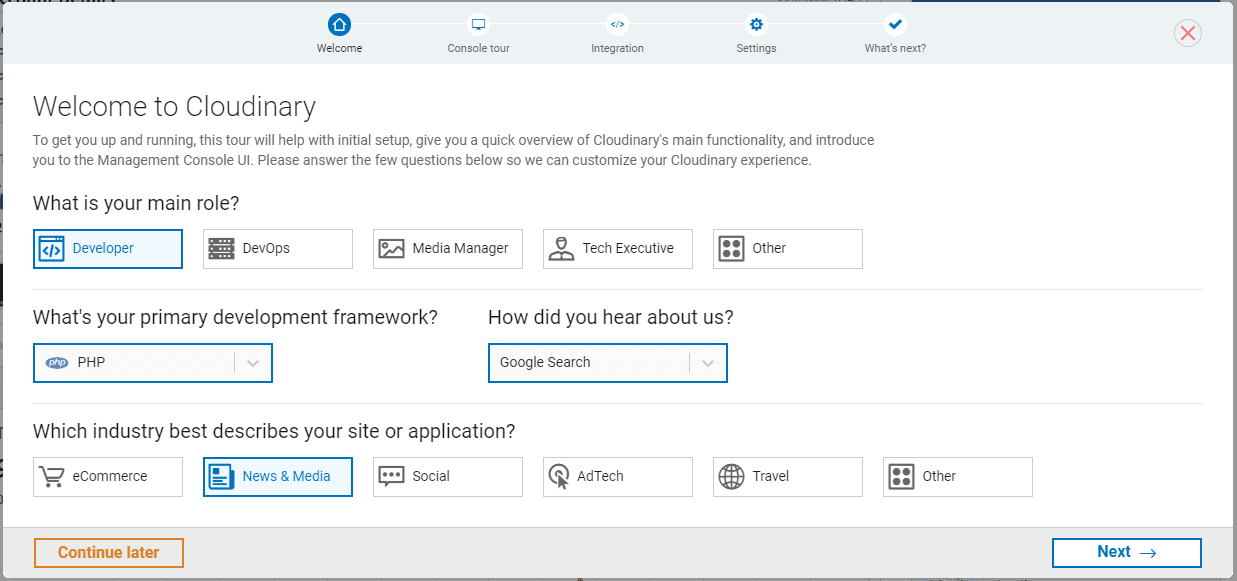1237x581 pixels.
Task: Choose Tech Executive role
Action: tap(618, 249)
